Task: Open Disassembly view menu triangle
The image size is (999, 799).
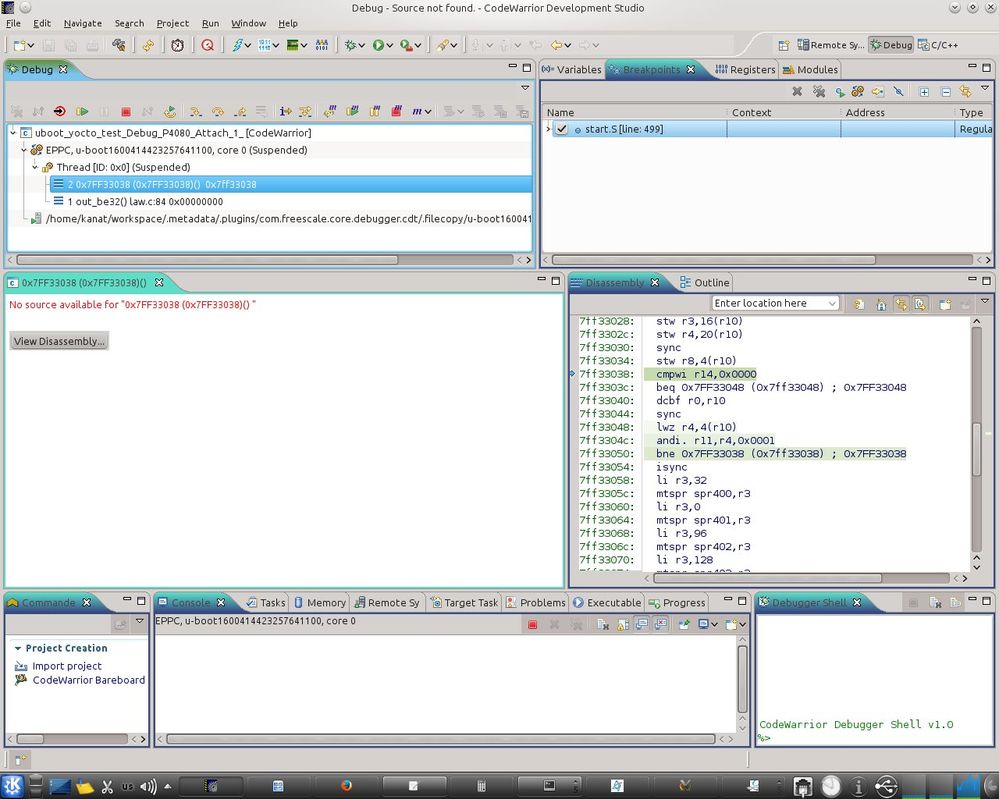Action: pyautogui.click(x=985, y=301)
